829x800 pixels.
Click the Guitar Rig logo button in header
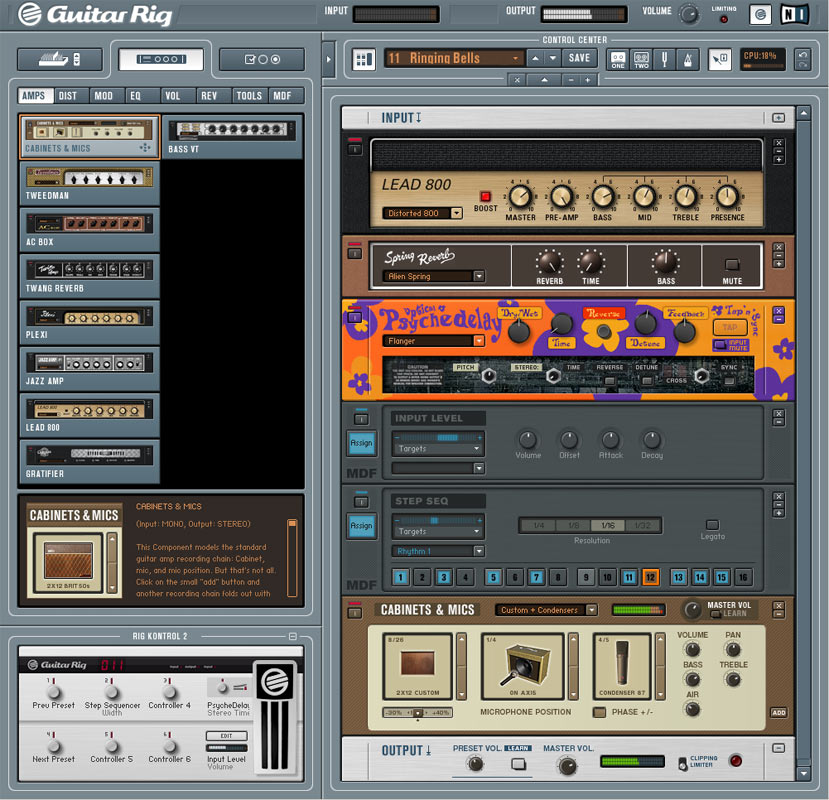(760, 15)
